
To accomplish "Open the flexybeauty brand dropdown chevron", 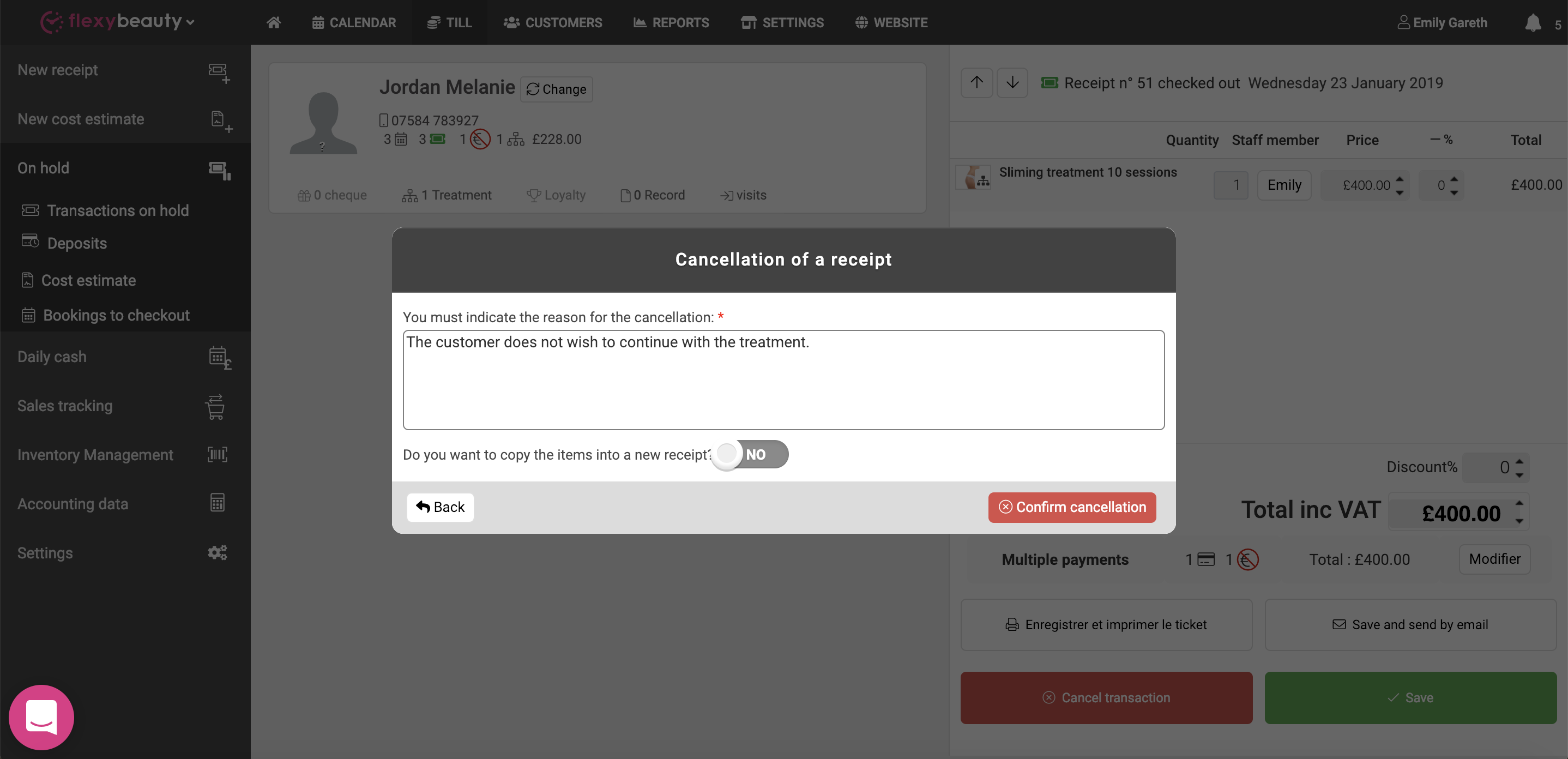I will click(190, 22).
